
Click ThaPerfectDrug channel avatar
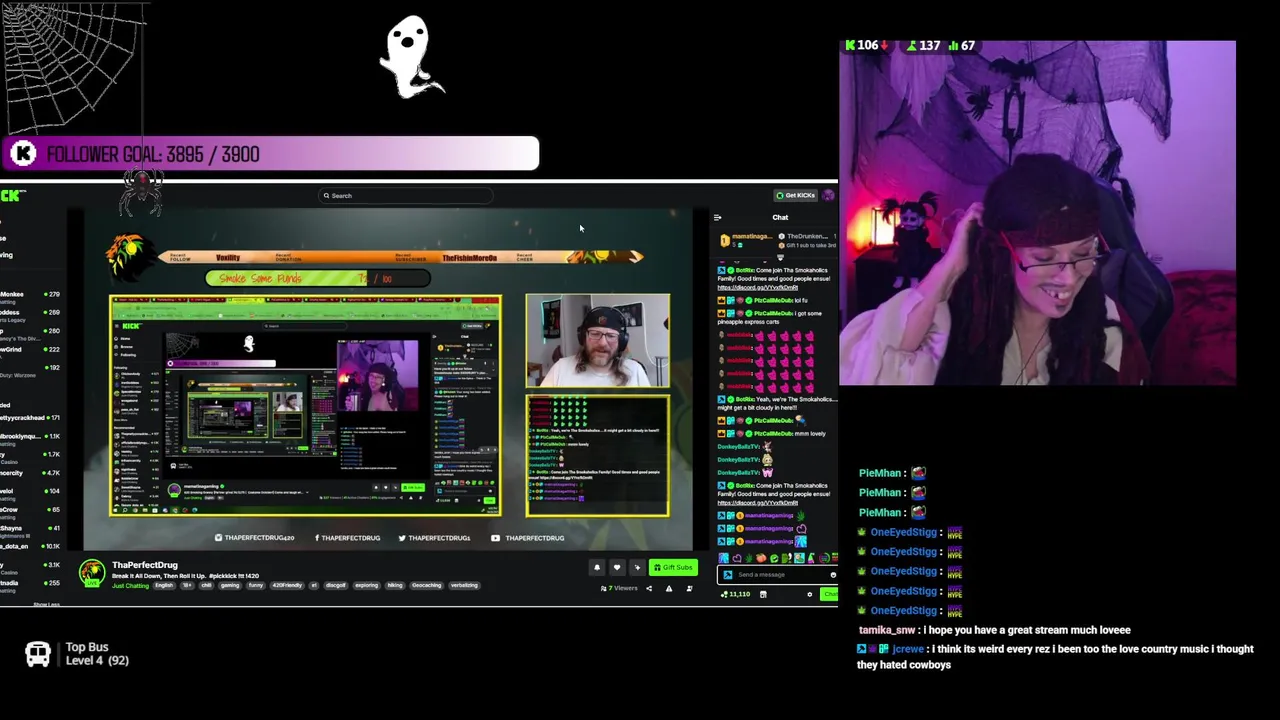pyautogui.click(x=92, y=573)
